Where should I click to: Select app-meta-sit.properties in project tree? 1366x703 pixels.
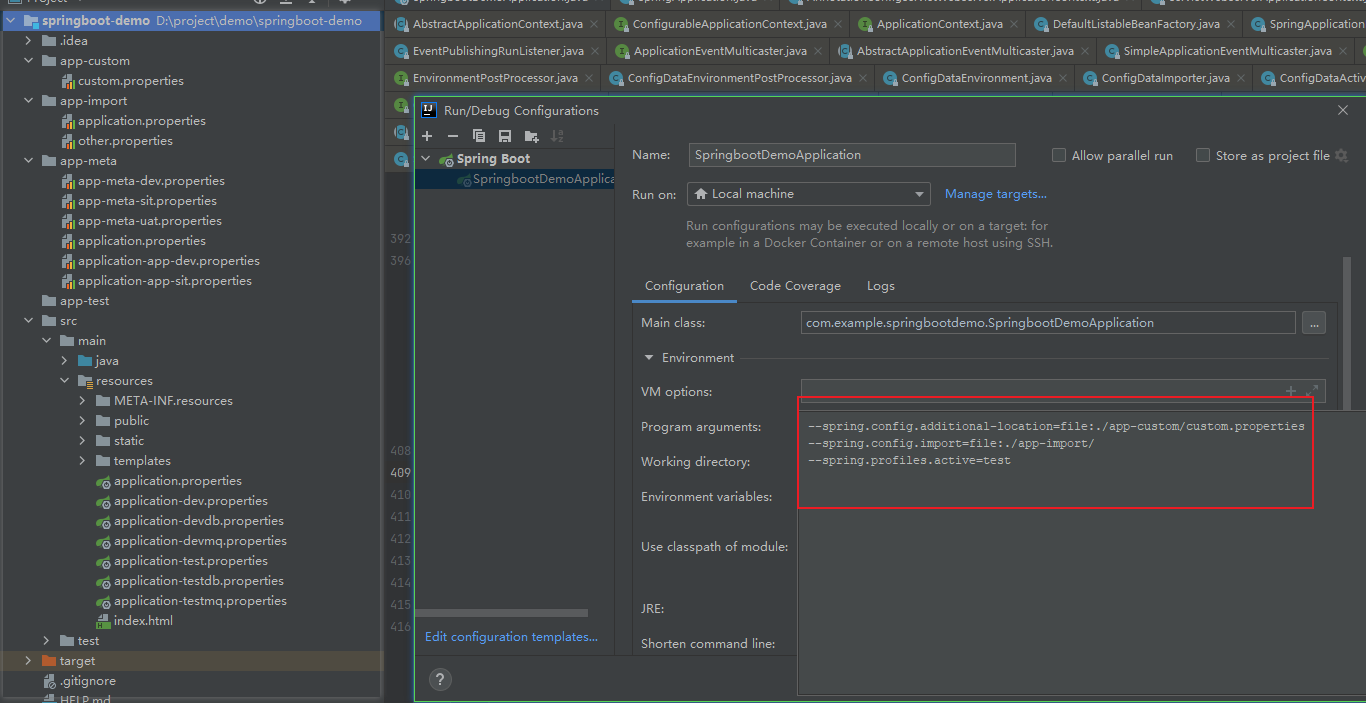[147, 201]
